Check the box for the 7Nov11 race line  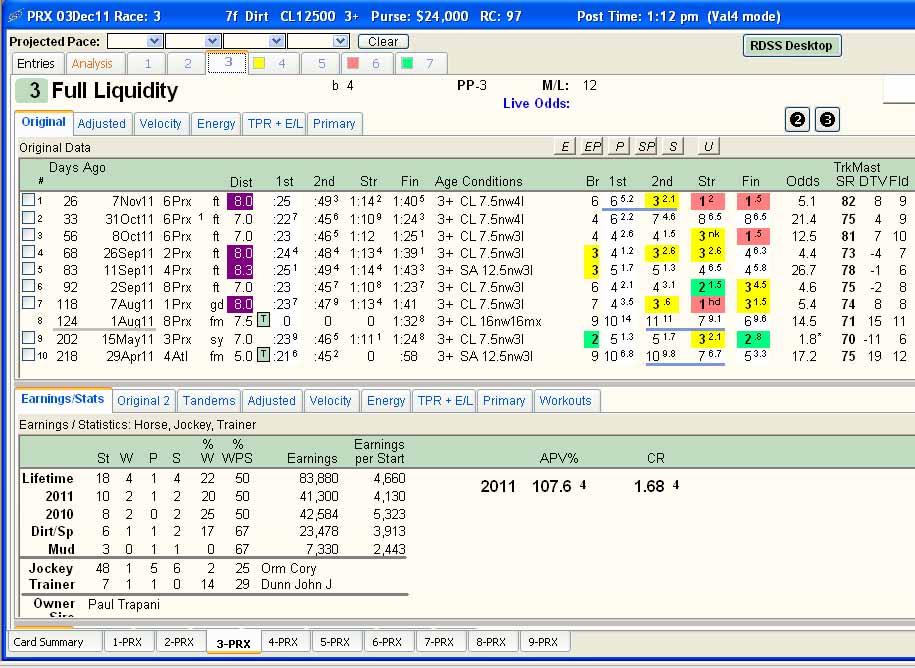point(28,200)
